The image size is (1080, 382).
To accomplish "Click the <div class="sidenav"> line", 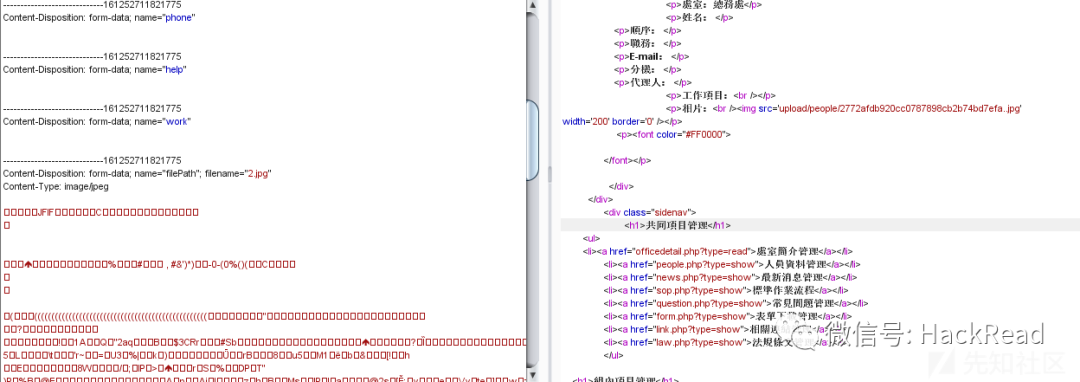I will (650, 212).
